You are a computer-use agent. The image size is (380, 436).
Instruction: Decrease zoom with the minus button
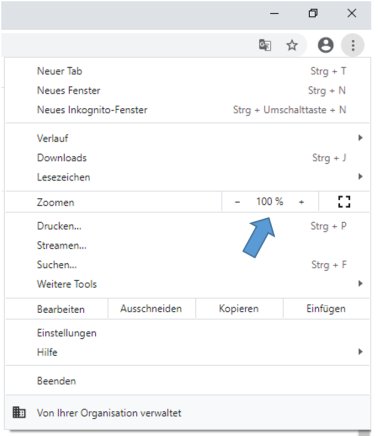pyautogui.click(x=237, y=202)
